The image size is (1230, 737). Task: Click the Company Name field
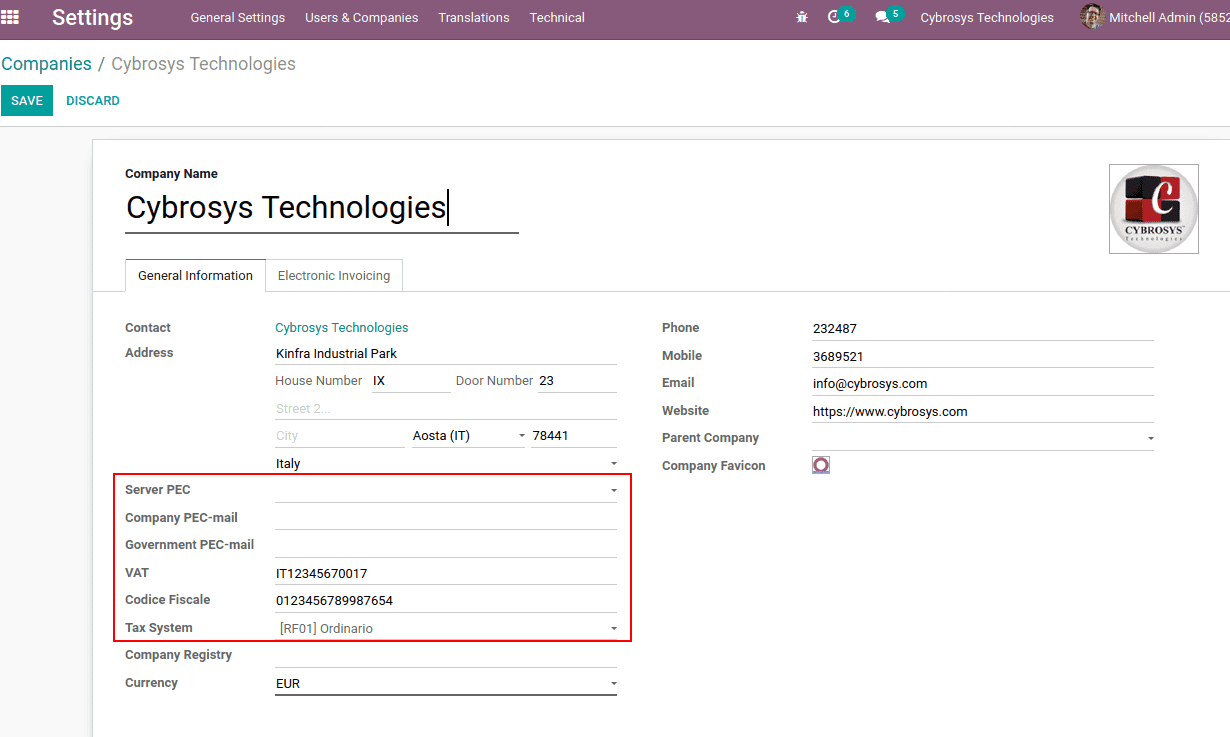322,208
